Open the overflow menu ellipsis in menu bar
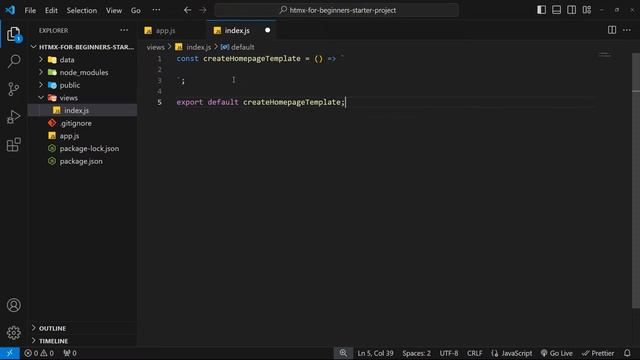 tap(156, 10)
